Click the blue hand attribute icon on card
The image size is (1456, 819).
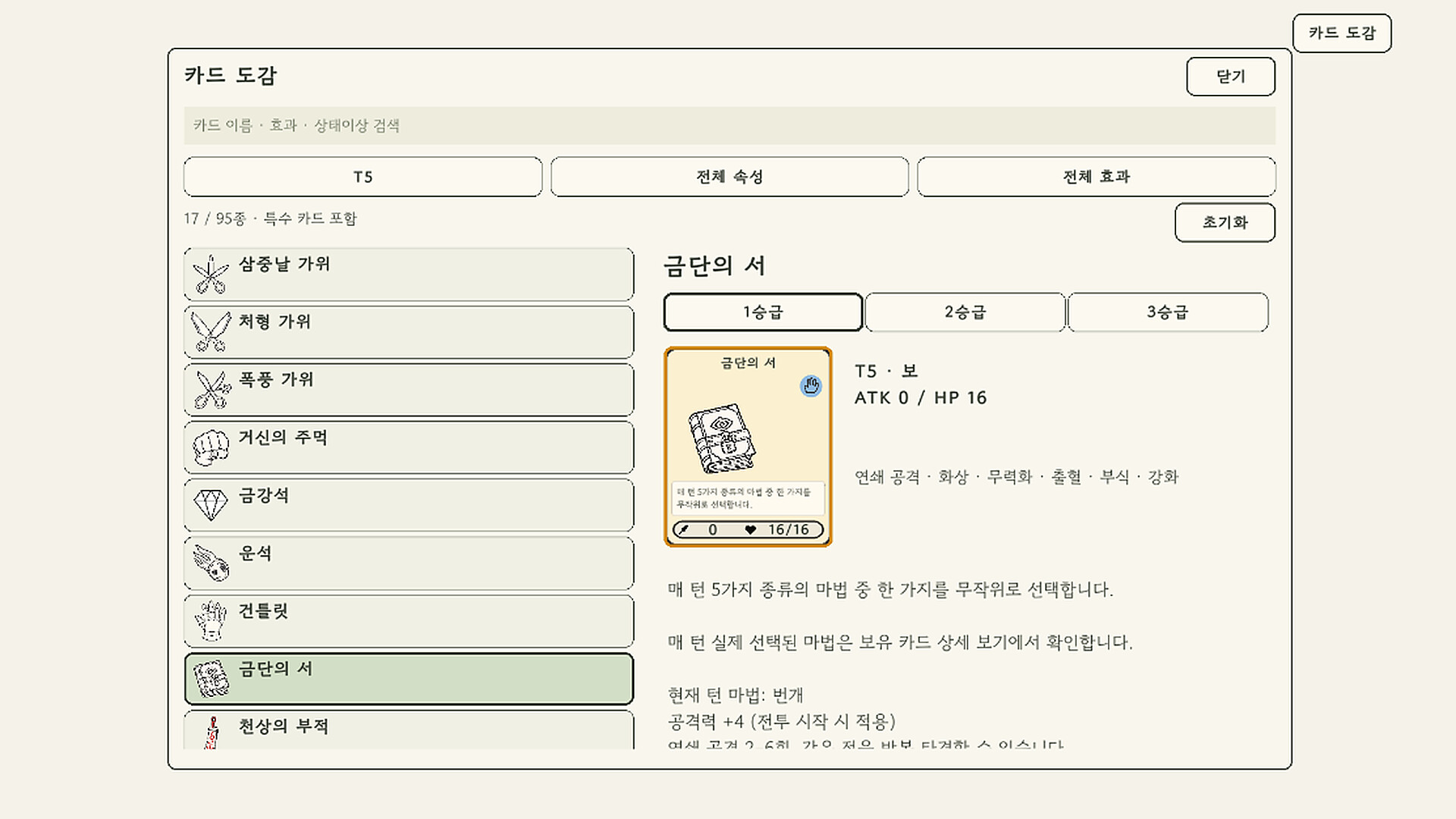coord(811,386)
